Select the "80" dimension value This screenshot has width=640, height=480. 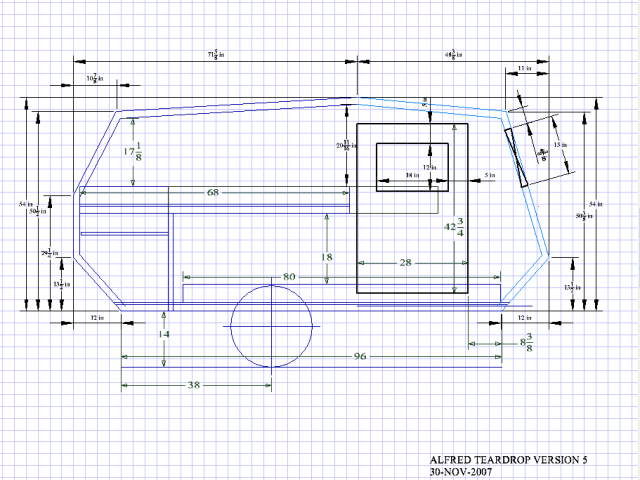point(289,277)
